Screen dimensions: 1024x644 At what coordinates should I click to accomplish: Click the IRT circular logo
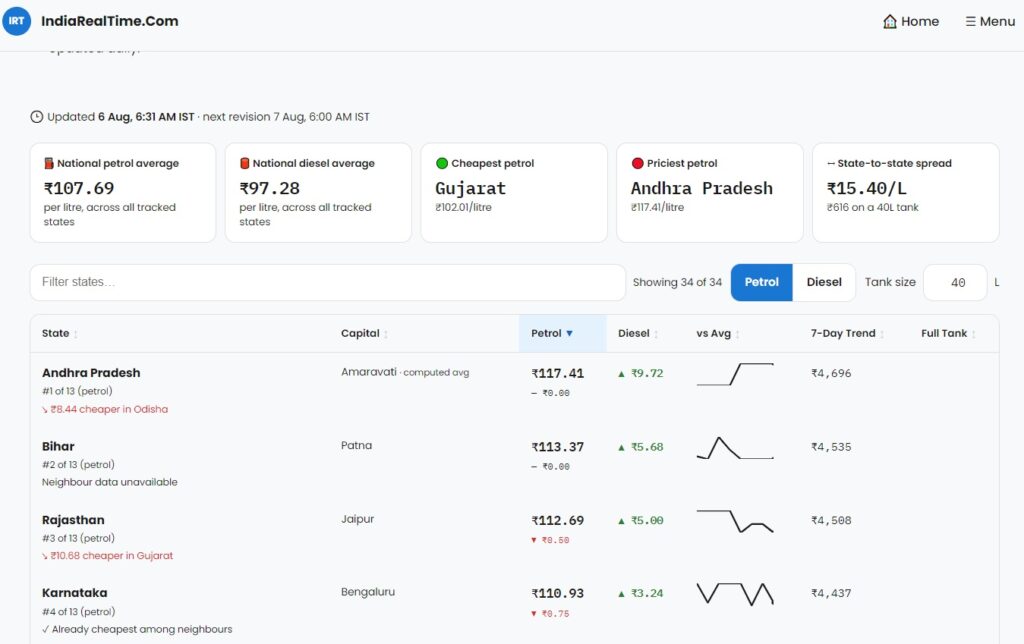pos(16,21)
